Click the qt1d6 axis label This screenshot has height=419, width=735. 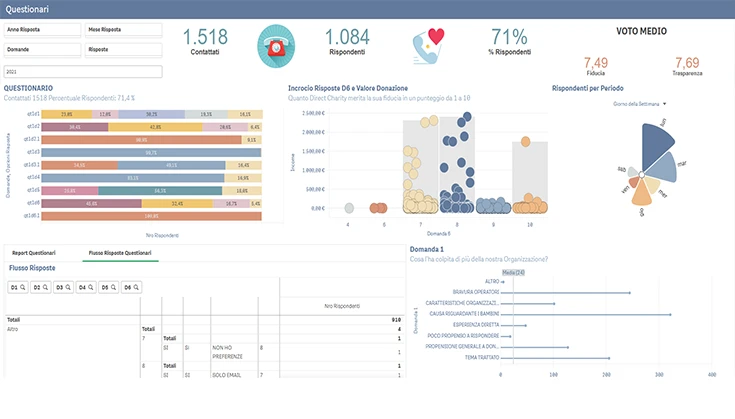click(x=33, y=203)
